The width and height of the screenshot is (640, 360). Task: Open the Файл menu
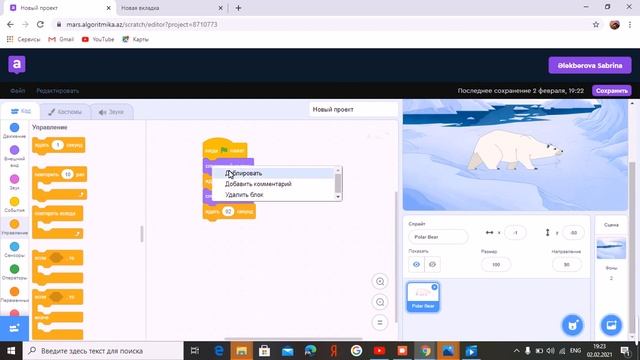point(18,91)
